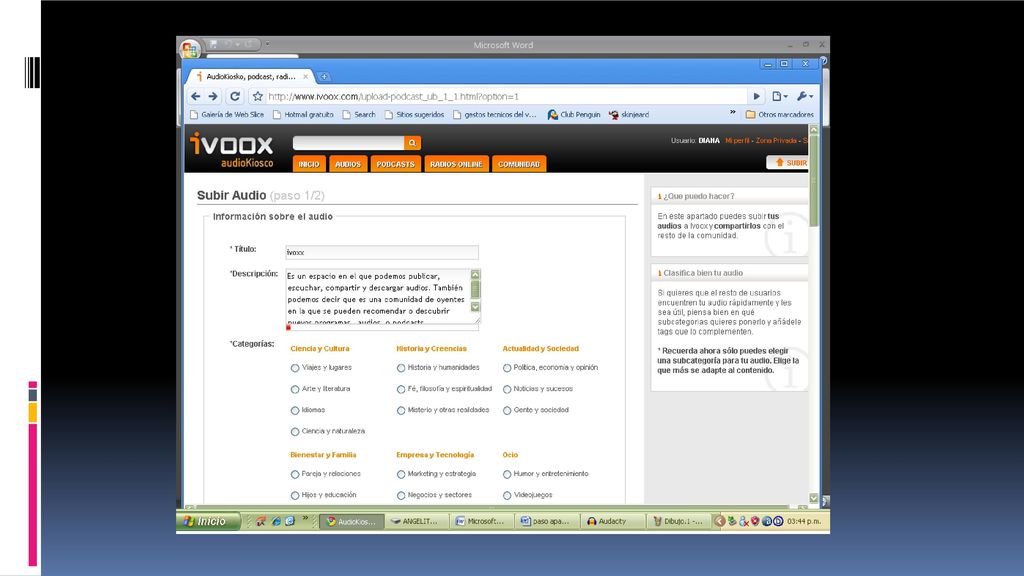This screenshot has width=1024, height=576.
Task: Select Noticias y sucesos category
Action: [x=507, y=389]
